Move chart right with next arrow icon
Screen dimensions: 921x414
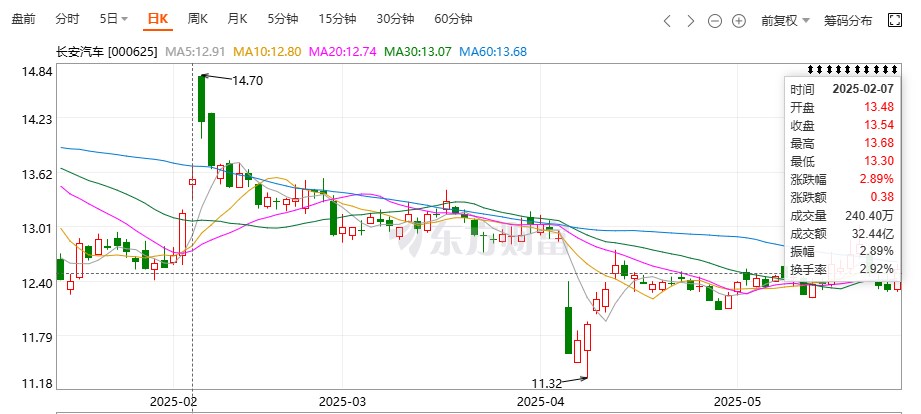[691, 21]
